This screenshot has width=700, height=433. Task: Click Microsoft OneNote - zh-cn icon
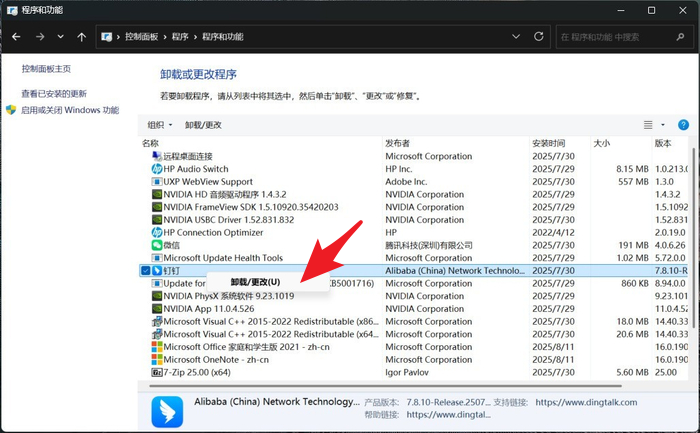tap(157, 360)
